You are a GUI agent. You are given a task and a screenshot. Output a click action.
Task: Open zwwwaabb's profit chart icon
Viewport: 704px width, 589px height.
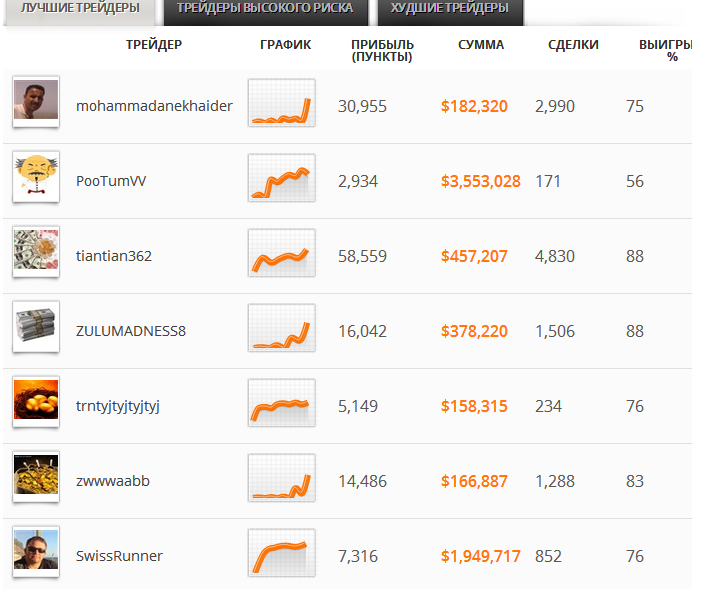click(281, 478)
